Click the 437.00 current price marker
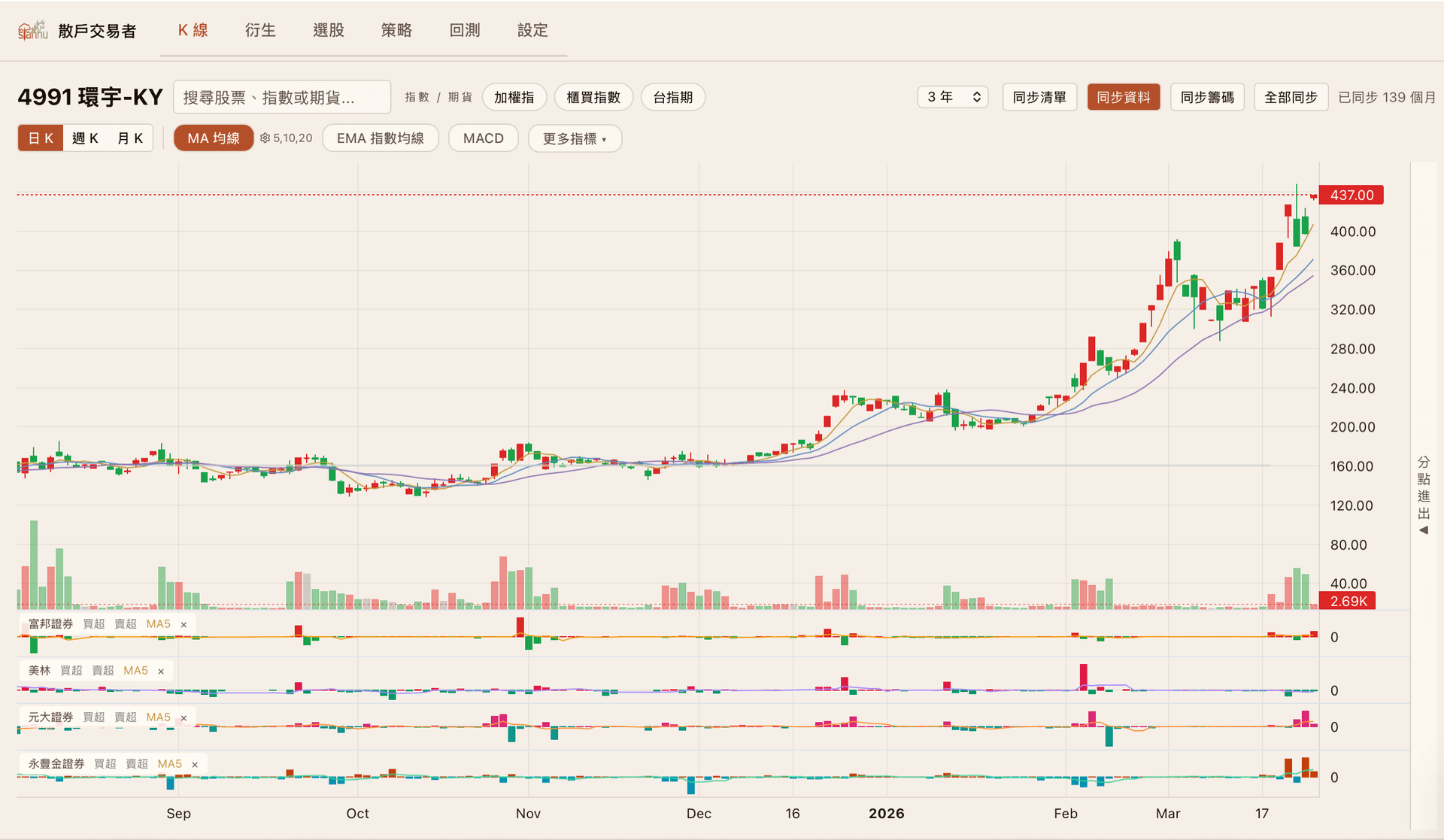 click(1351, 195)
